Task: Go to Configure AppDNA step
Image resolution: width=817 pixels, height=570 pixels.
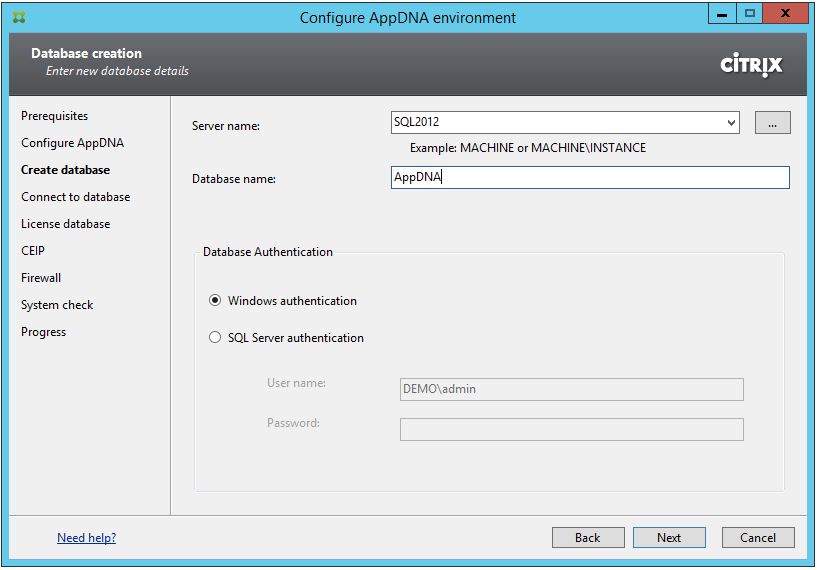Action: [72, 143]
